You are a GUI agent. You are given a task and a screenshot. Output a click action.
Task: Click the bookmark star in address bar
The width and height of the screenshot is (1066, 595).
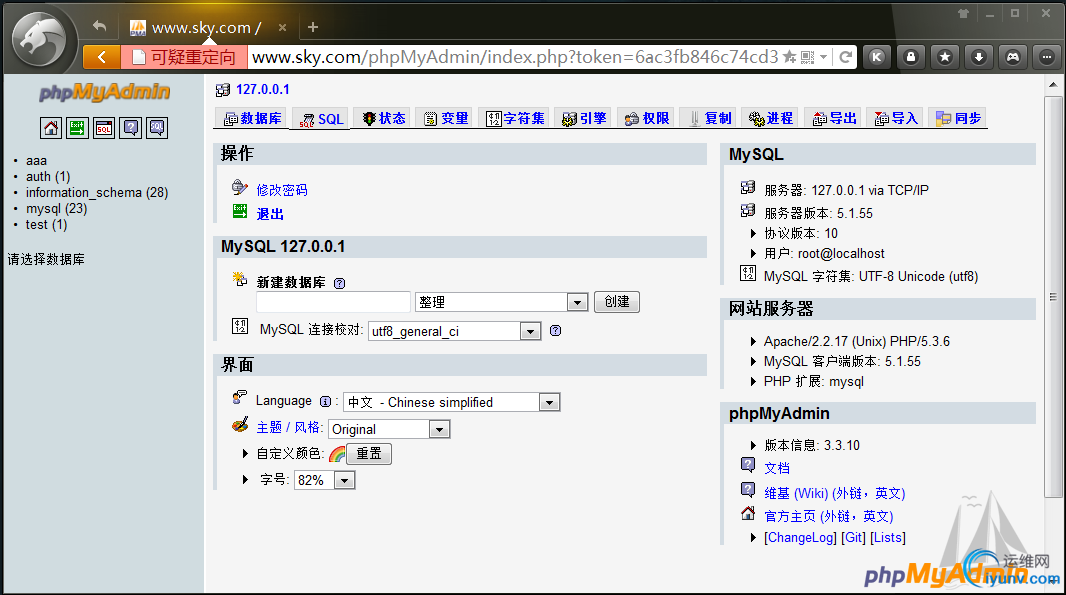[x=789, y=57]
